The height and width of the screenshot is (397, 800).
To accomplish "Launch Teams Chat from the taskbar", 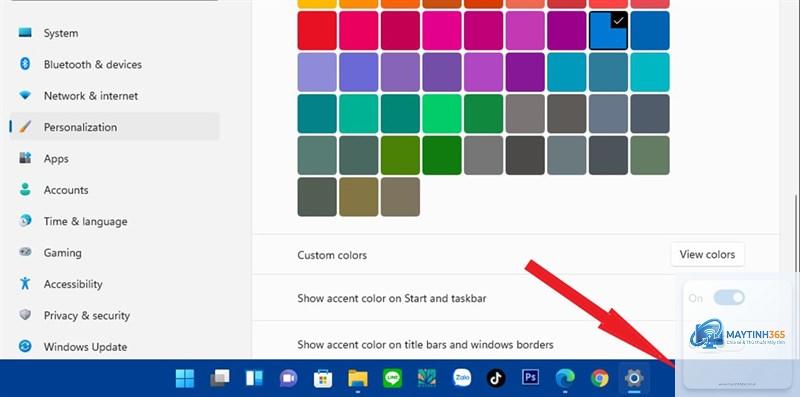I will point(289,378).
